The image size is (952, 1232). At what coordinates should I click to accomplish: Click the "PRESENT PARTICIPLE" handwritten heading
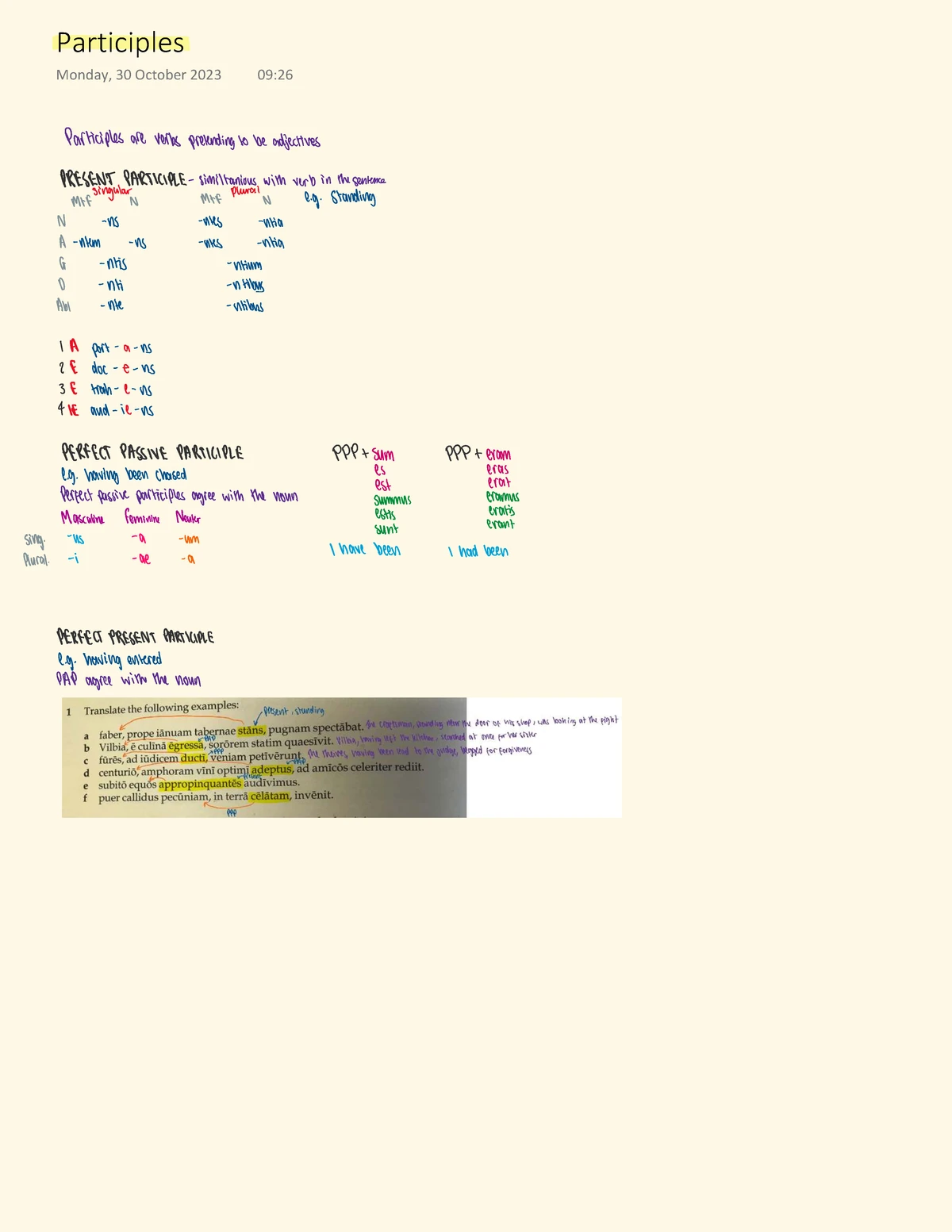click(x=123, y=178)
